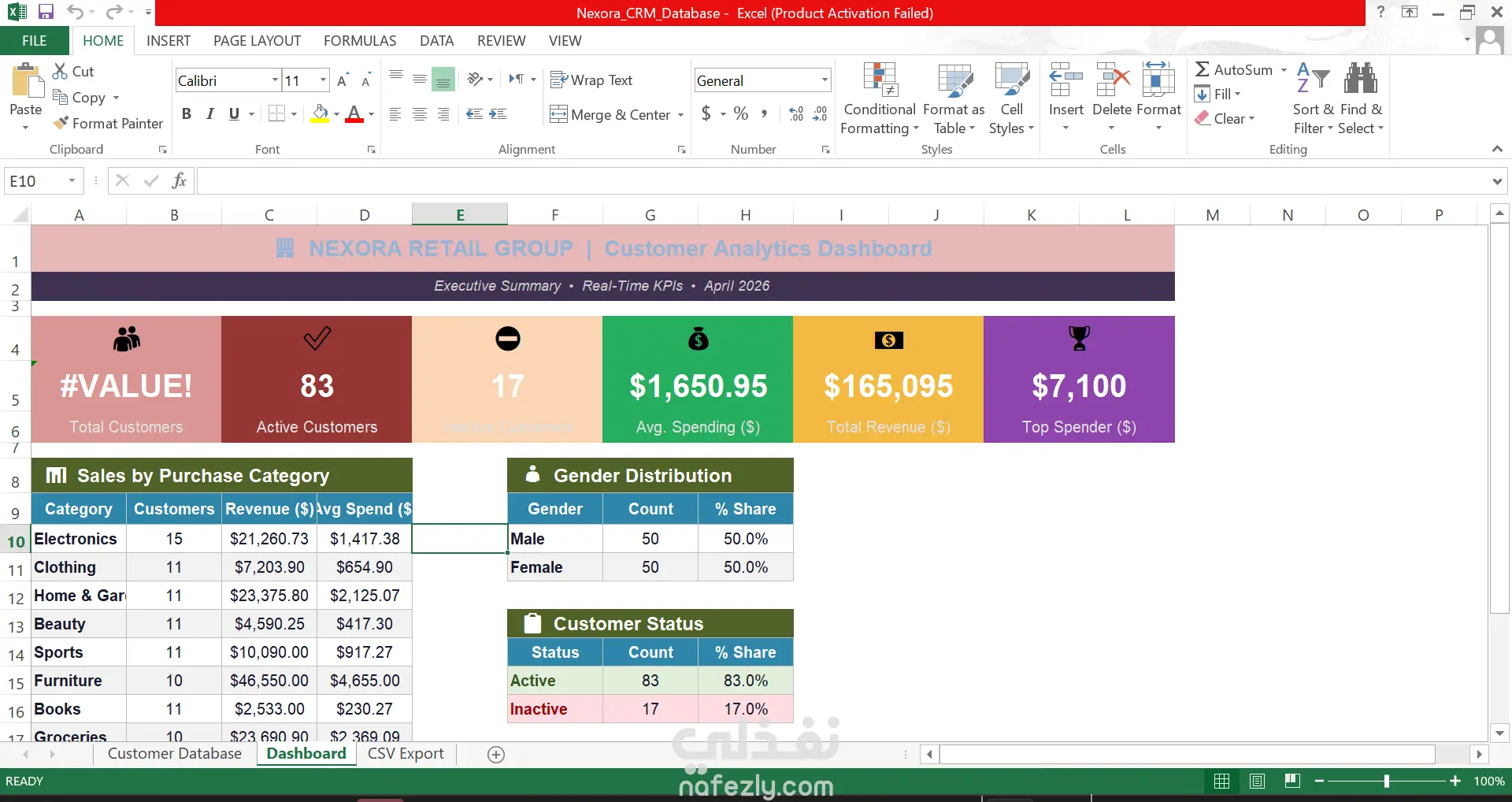
Task: Expand the AutoSum dropdown arrow
Action: pos(1284,70)
